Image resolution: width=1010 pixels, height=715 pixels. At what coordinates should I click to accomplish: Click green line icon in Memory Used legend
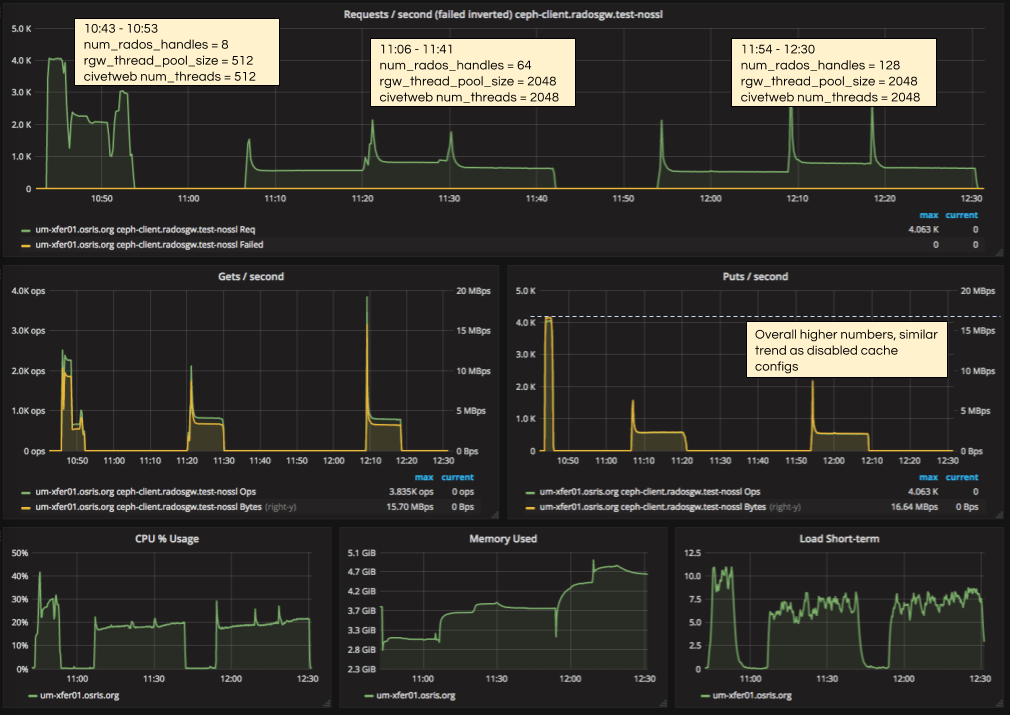[x=369, y=695]
